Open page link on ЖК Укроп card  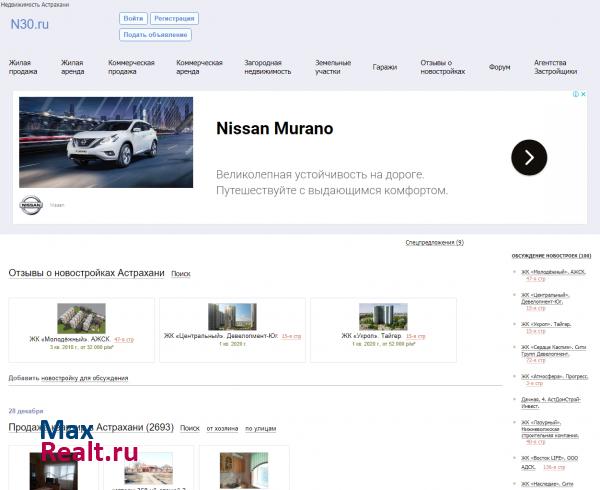click(416, 336)
